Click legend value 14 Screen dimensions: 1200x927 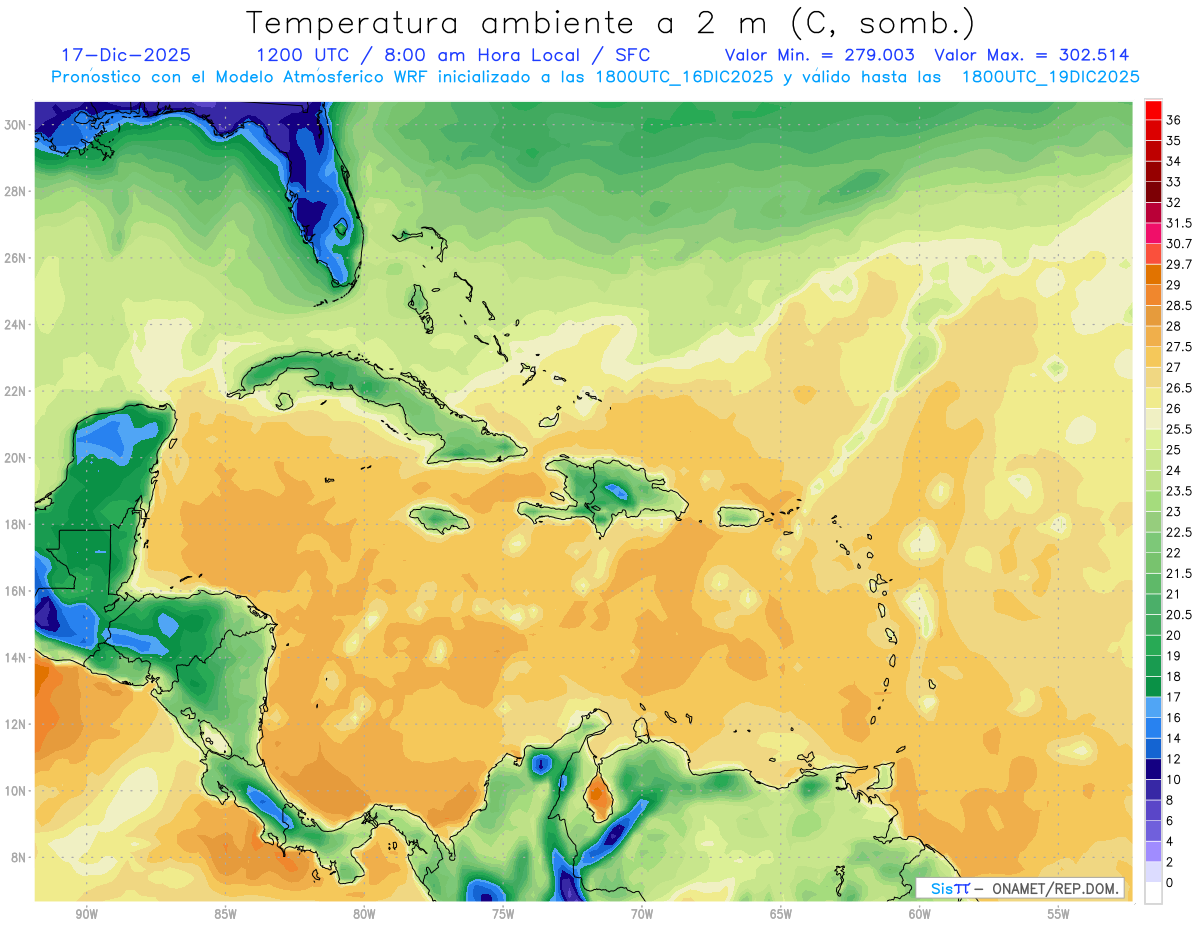click(x=1174, y=738)
